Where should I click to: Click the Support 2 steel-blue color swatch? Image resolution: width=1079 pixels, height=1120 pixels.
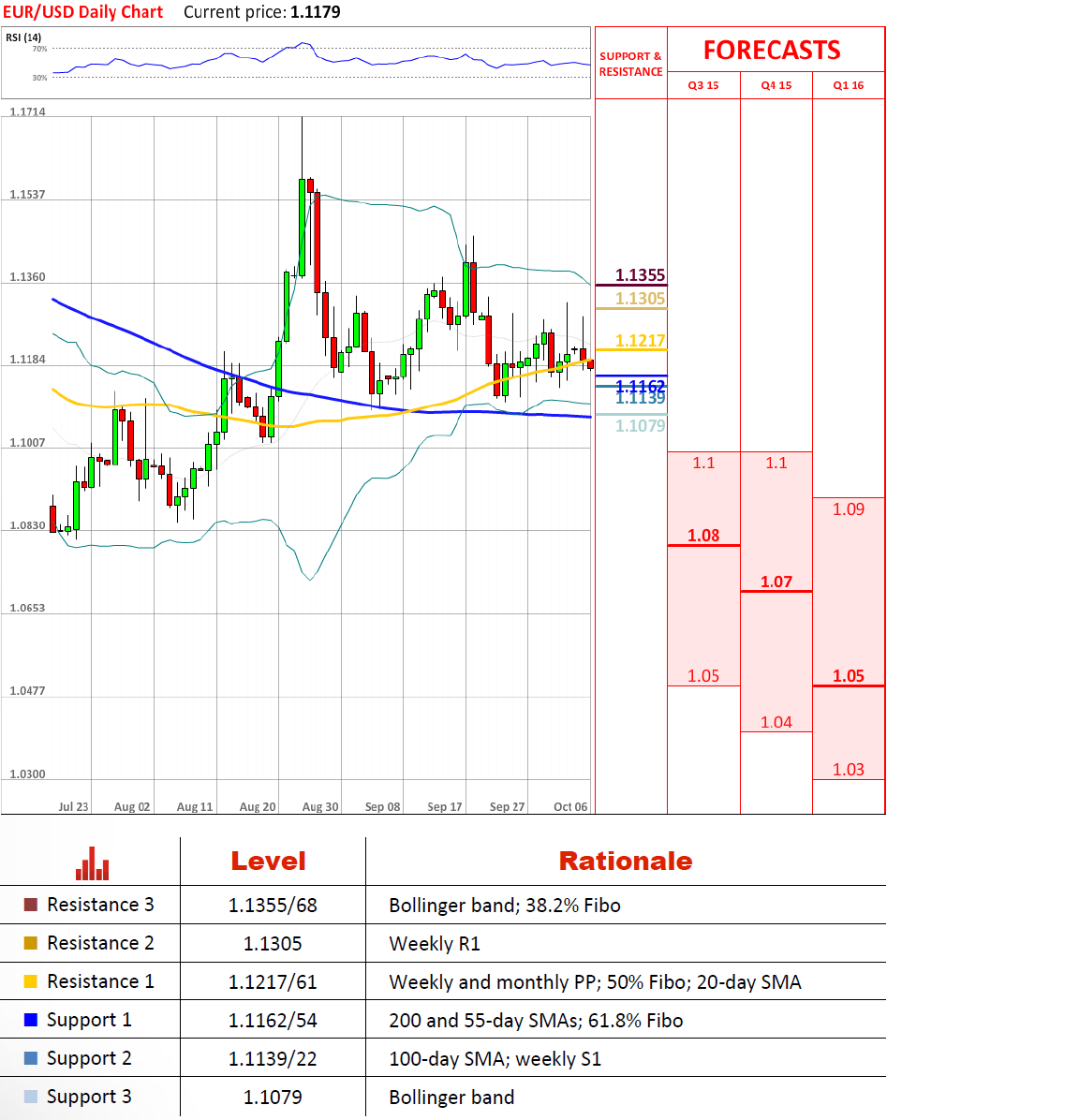pyautogui.click(x=31, y=1058)
